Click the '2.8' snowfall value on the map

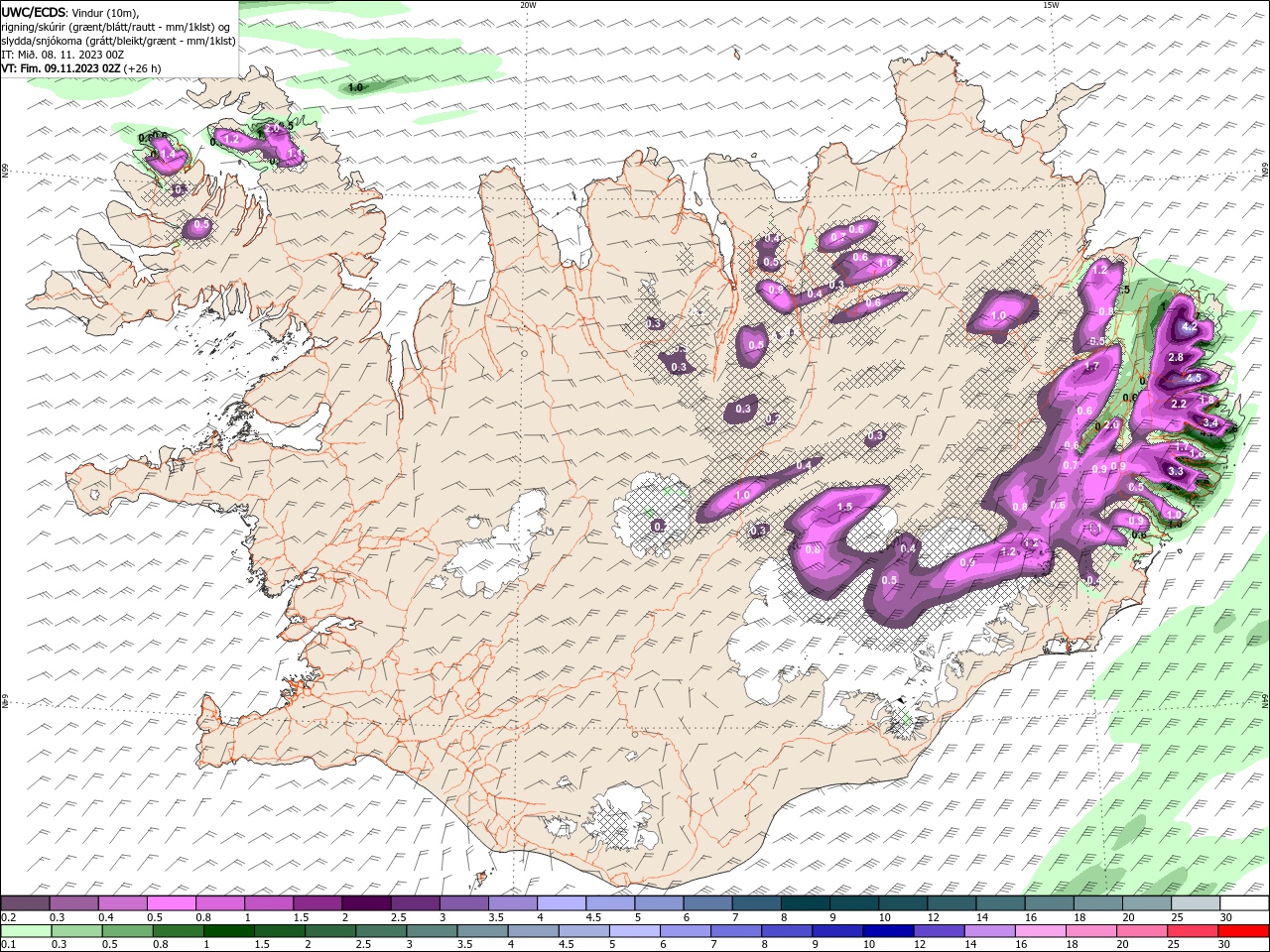pyautogui.click(x=1177, y=357)
